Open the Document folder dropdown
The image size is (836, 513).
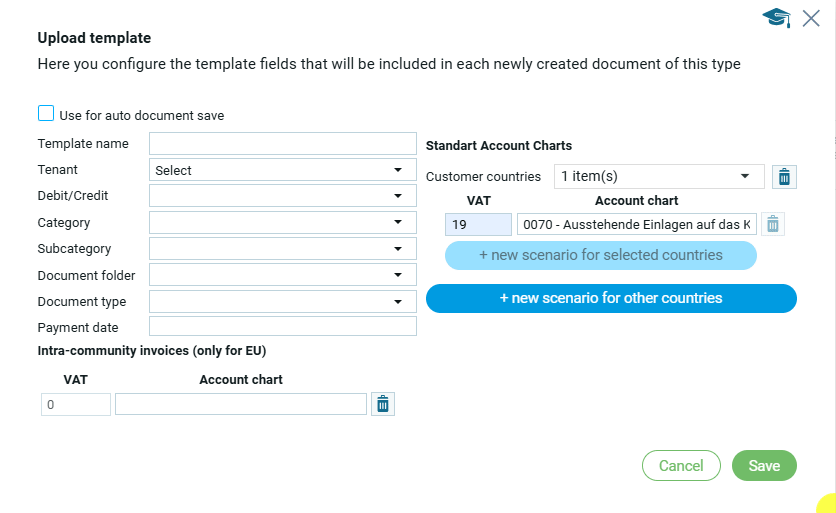tap(282, 275)
